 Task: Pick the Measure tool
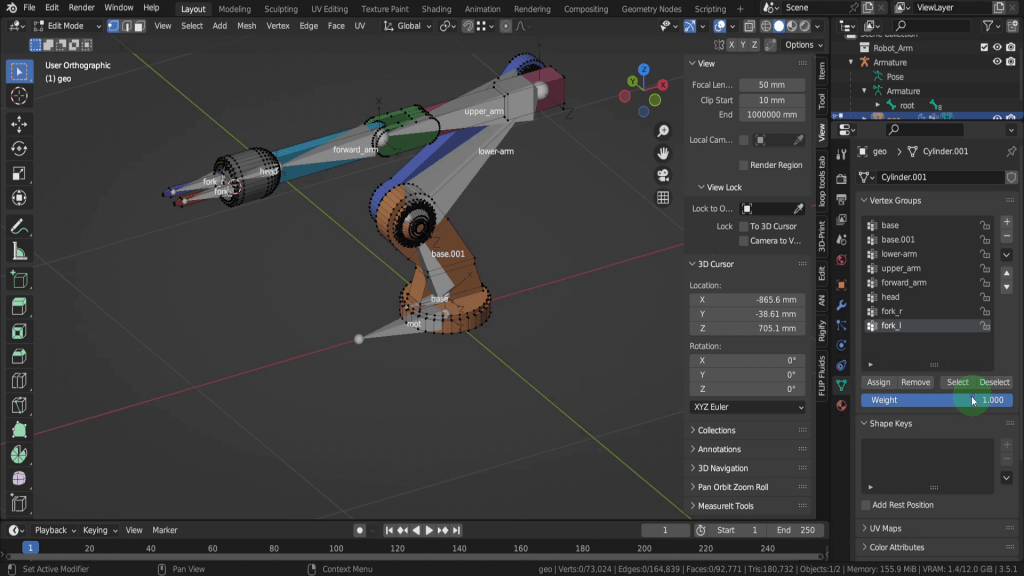click(x=18, y=252)
